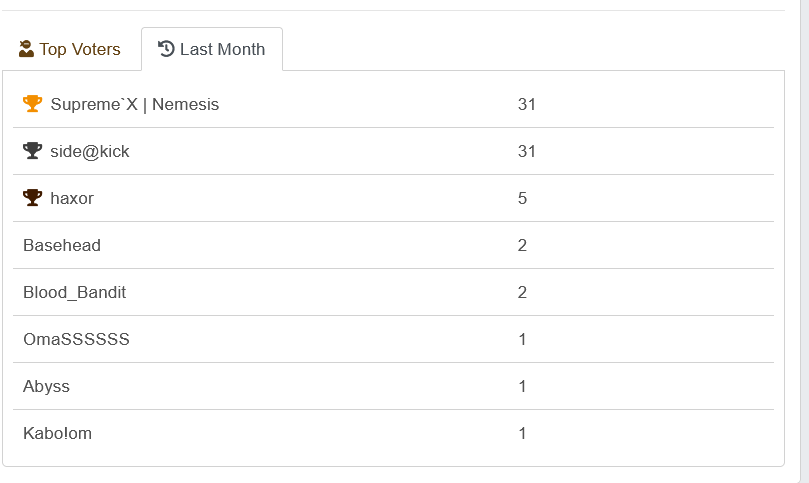Image resolution: width=809 pixels, height=483 pixels.
Task: Open Supreme`X | Nemesis voter entry
Action: tap(134, 104)
